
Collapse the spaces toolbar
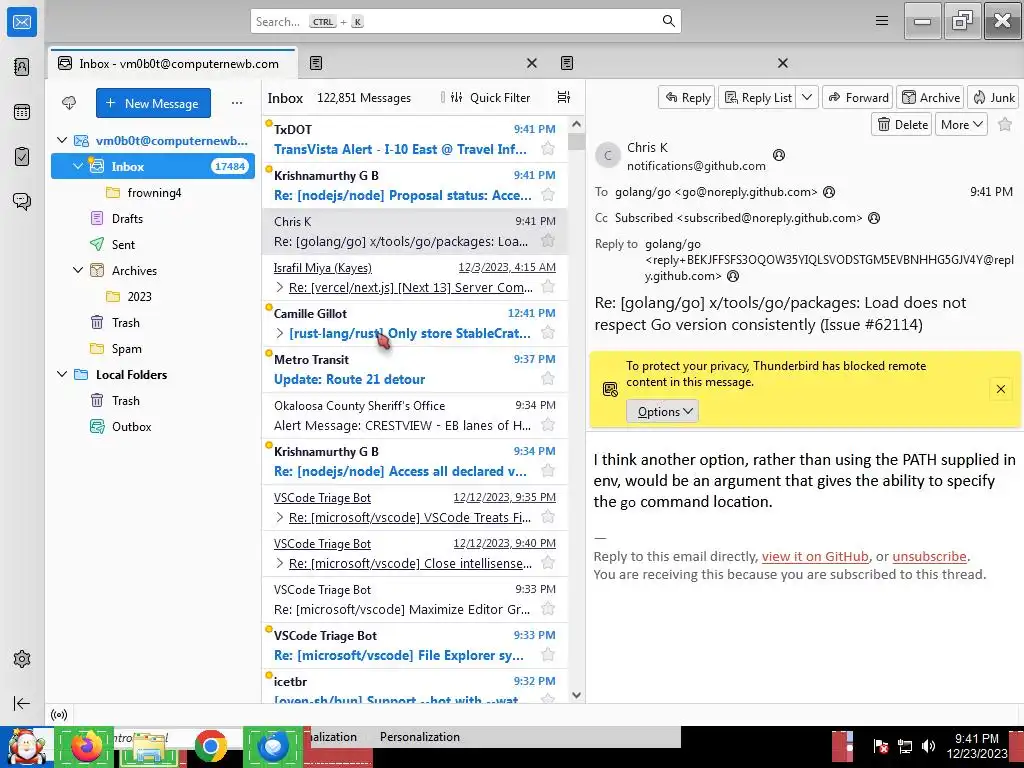point(22,703)
